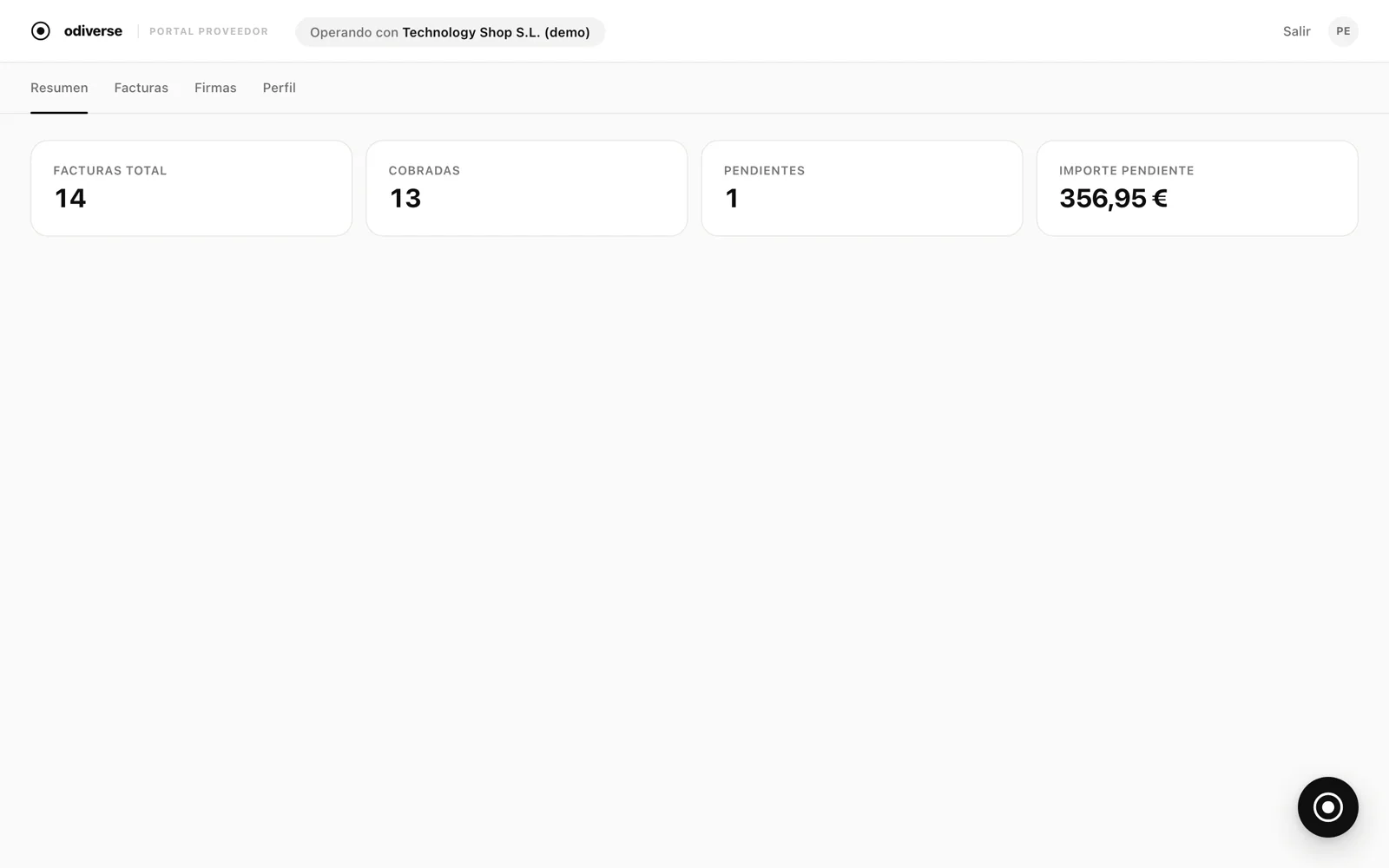The height and width of the screenshot is (868, 1389).
Task: Go to the Firmas tab
Action: point(215,88)
